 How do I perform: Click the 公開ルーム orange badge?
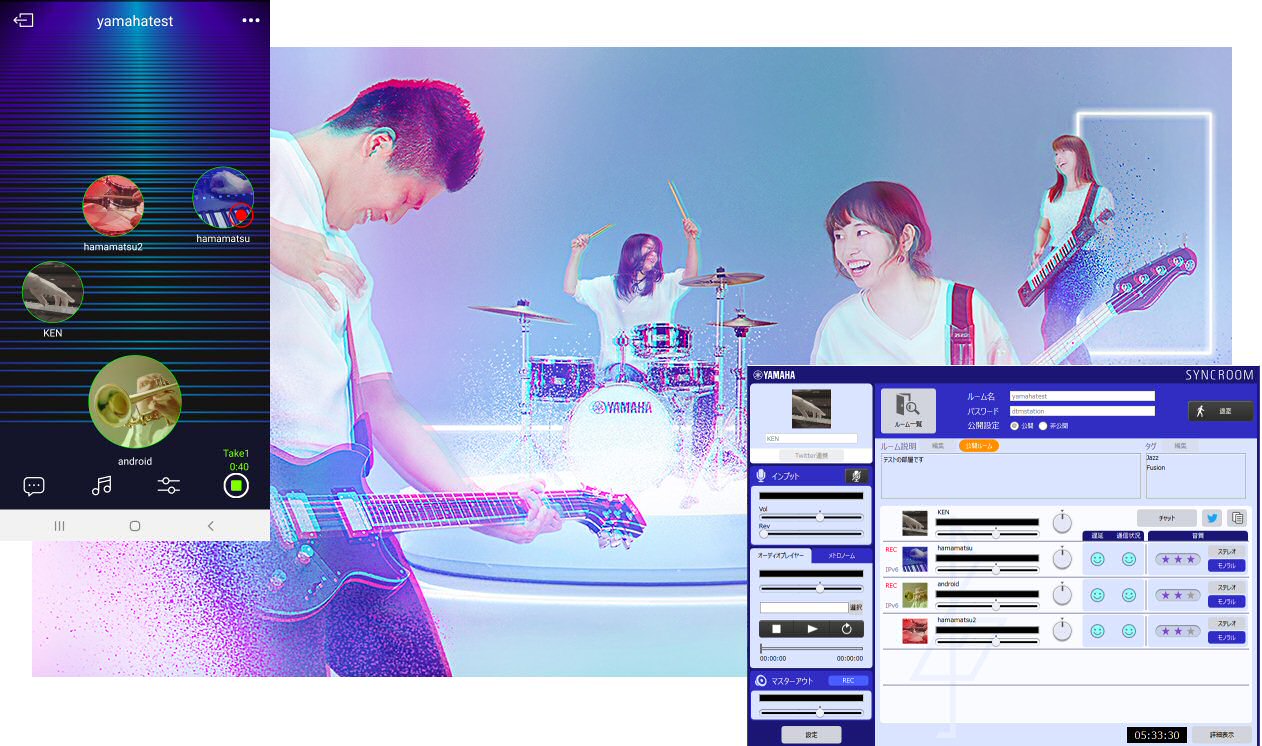979,446
